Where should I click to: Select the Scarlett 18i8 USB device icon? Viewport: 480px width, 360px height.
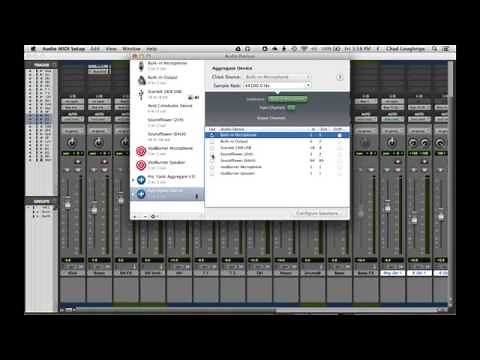(141, 94)
